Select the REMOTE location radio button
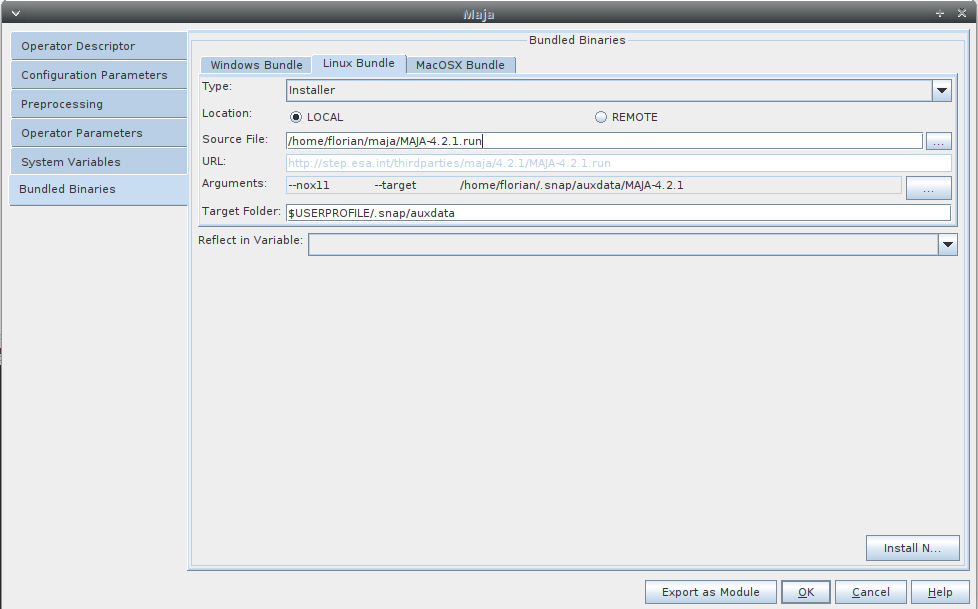Viewport: 978px width, 609px height. (601, 117)
